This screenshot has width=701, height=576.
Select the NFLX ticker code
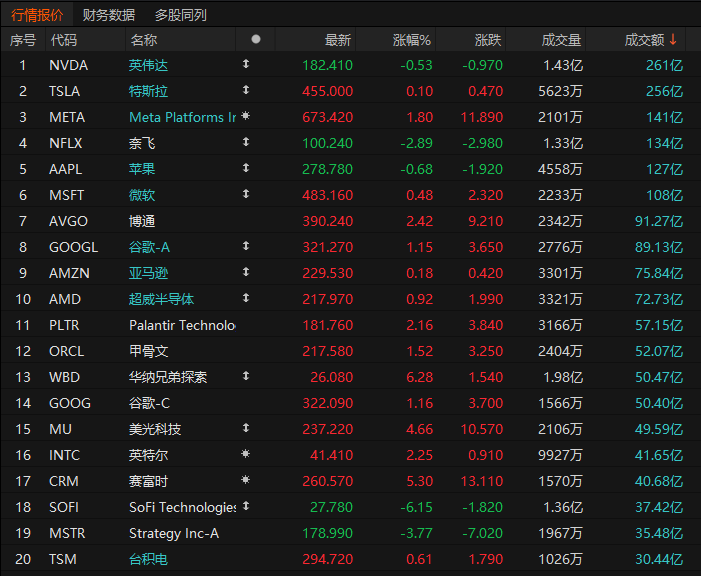click(x=65, y=143)
